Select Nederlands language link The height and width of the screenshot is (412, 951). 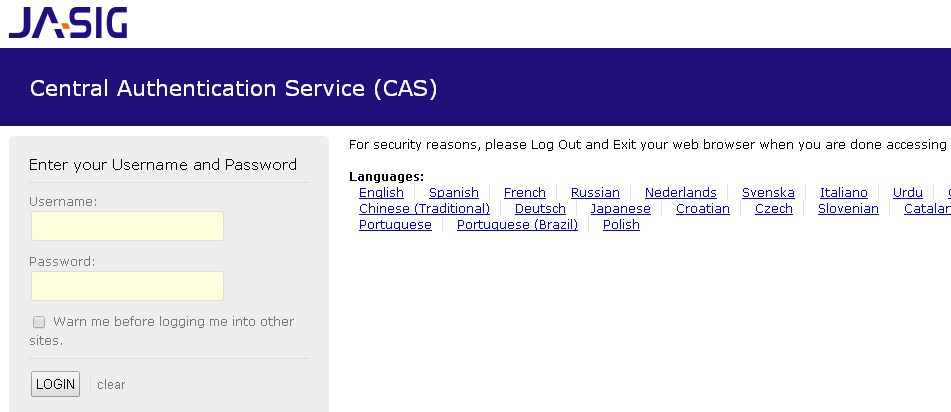pyautogui.click(x=680, y=193)
